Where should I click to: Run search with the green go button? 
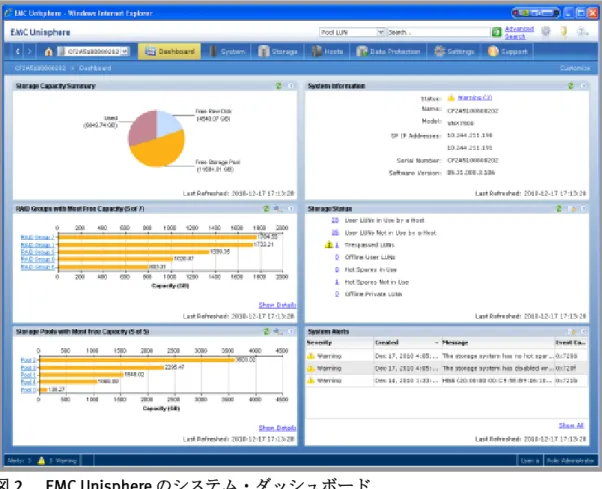pos(496,32)
